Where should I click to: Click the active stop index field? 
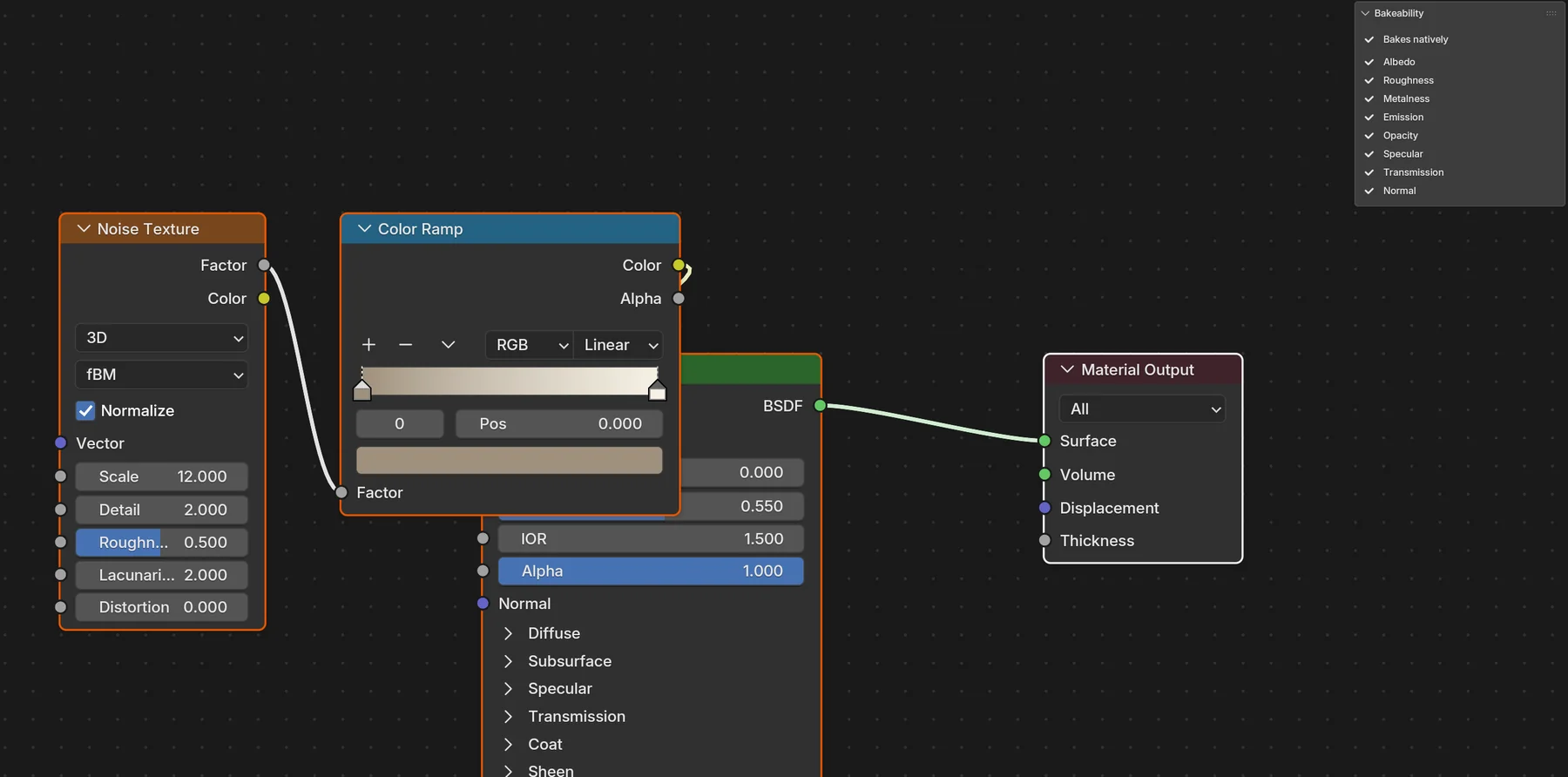pyautogui.click(x=400, y=423)
